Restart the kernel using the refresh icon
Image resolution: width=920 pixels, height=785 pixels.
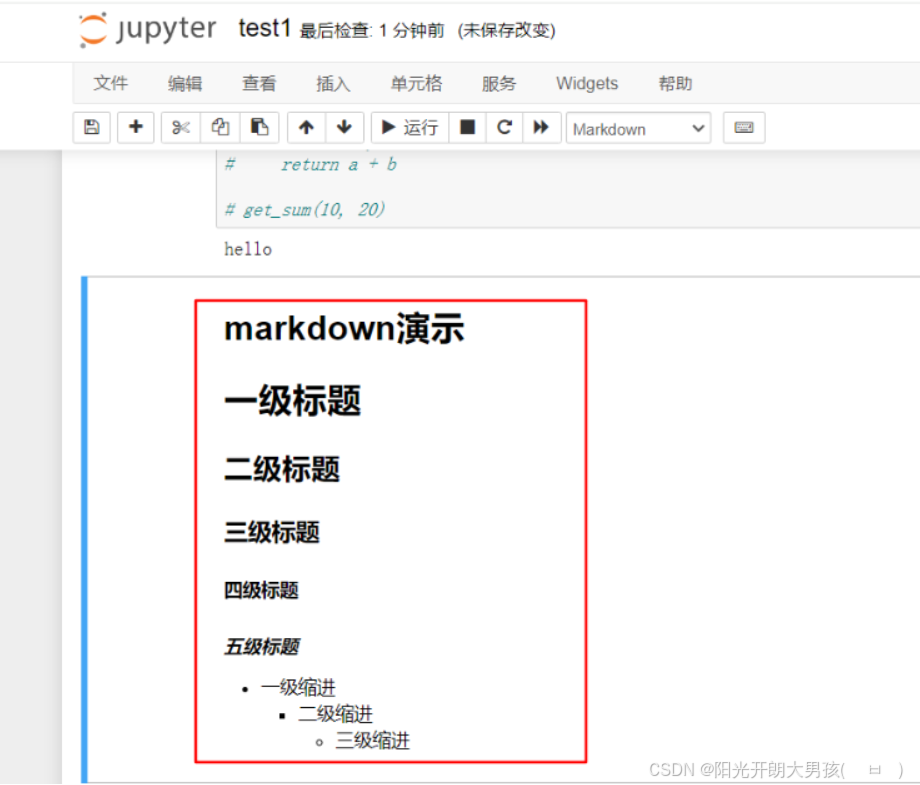click(x=504, y=127)
